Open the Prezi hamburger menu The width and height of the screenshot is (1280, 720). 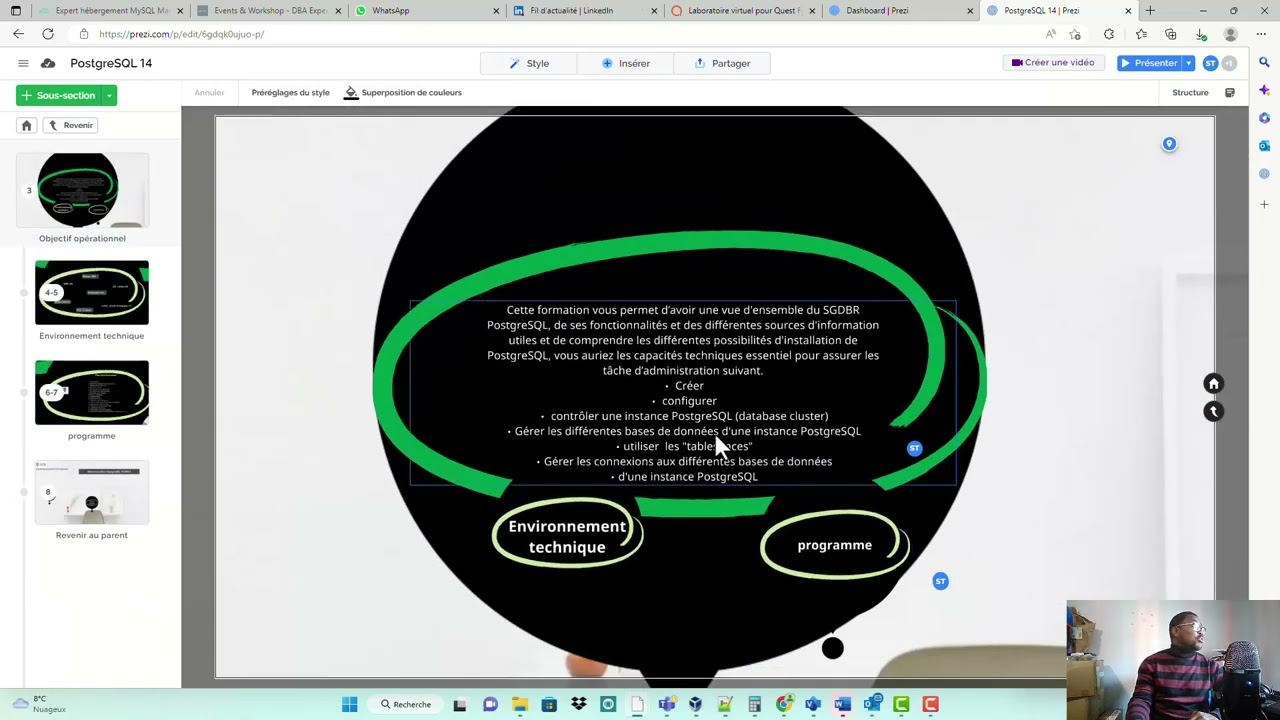[x=23, y=63]
